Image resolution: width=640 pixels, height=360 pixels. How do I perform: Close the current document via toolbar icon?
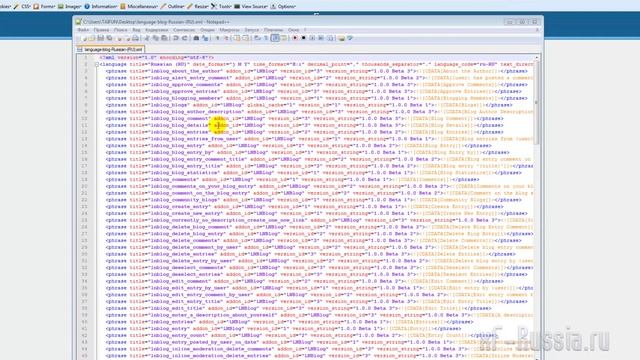[x=119, y=38]
